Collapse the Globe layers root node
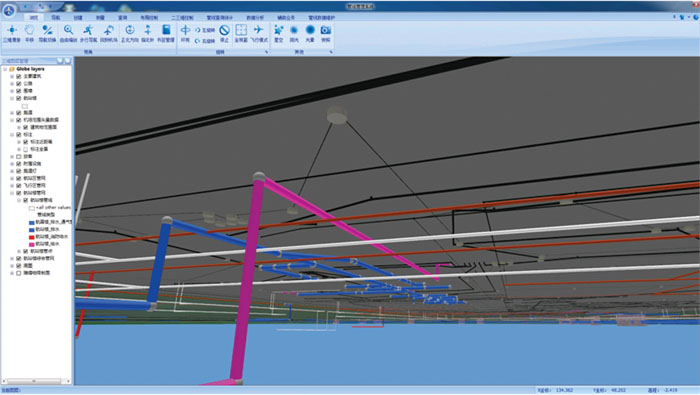The height and width of the screenshot is (395, 700). pyautogui.click(x=5, y=69)
